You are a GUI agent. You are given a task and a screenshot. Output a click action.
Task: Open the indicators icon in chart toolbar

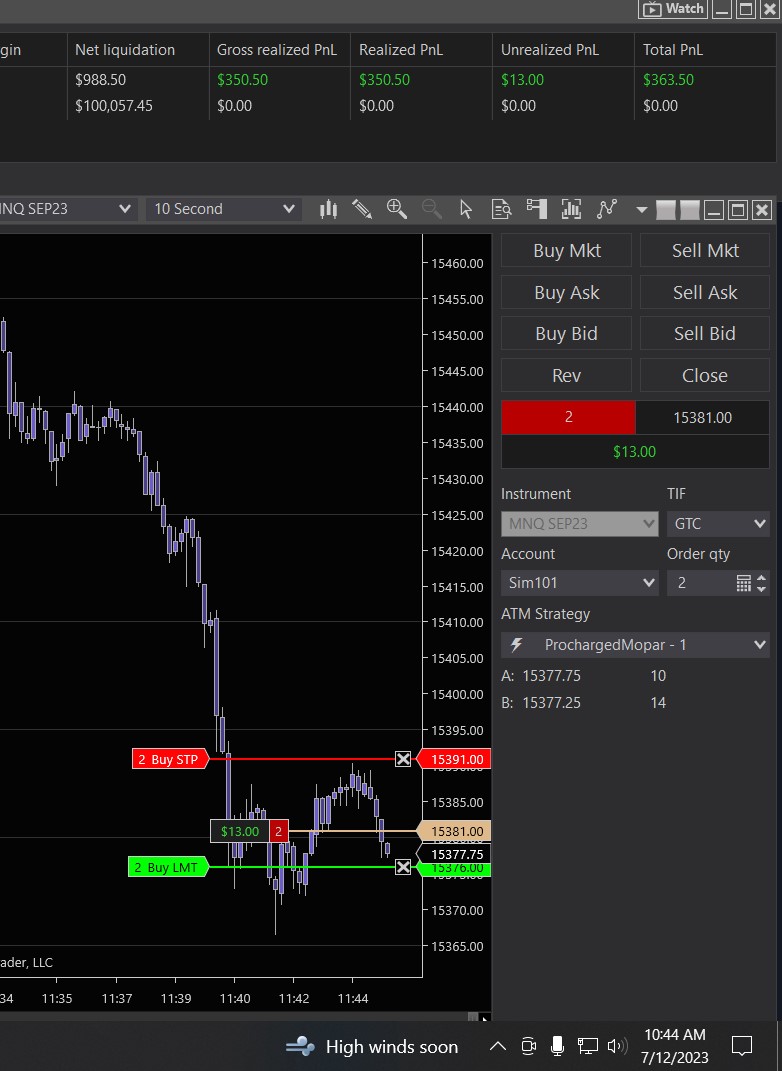click(x=571, y=209)
